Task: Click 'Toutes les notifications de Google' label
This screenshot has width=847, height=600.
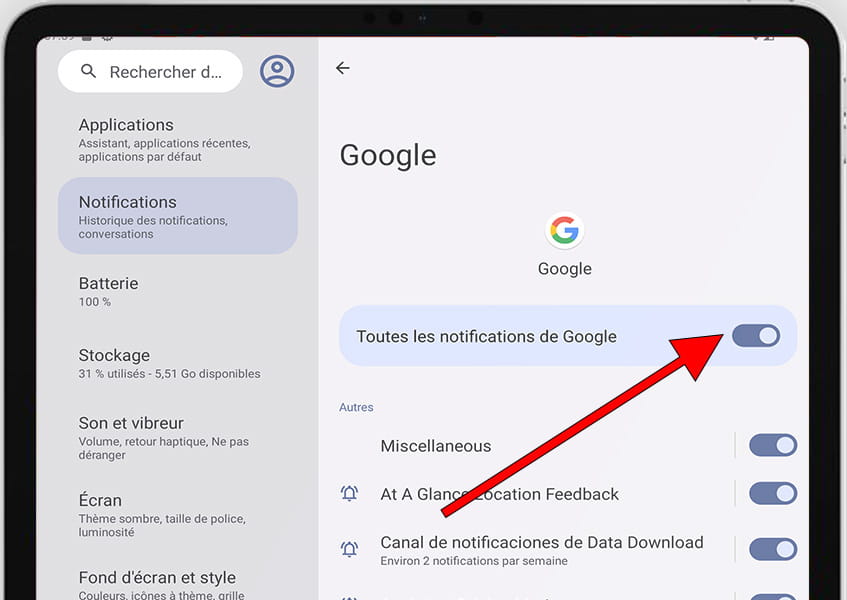Action: point(486,336)
